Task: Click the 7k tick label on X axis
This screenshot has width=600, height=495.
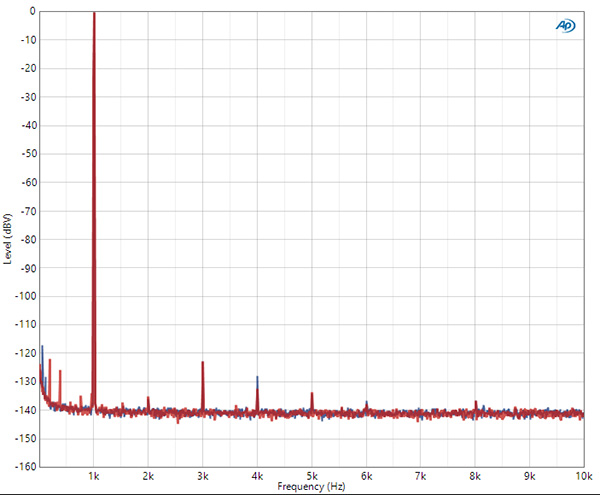Action: 421,476
